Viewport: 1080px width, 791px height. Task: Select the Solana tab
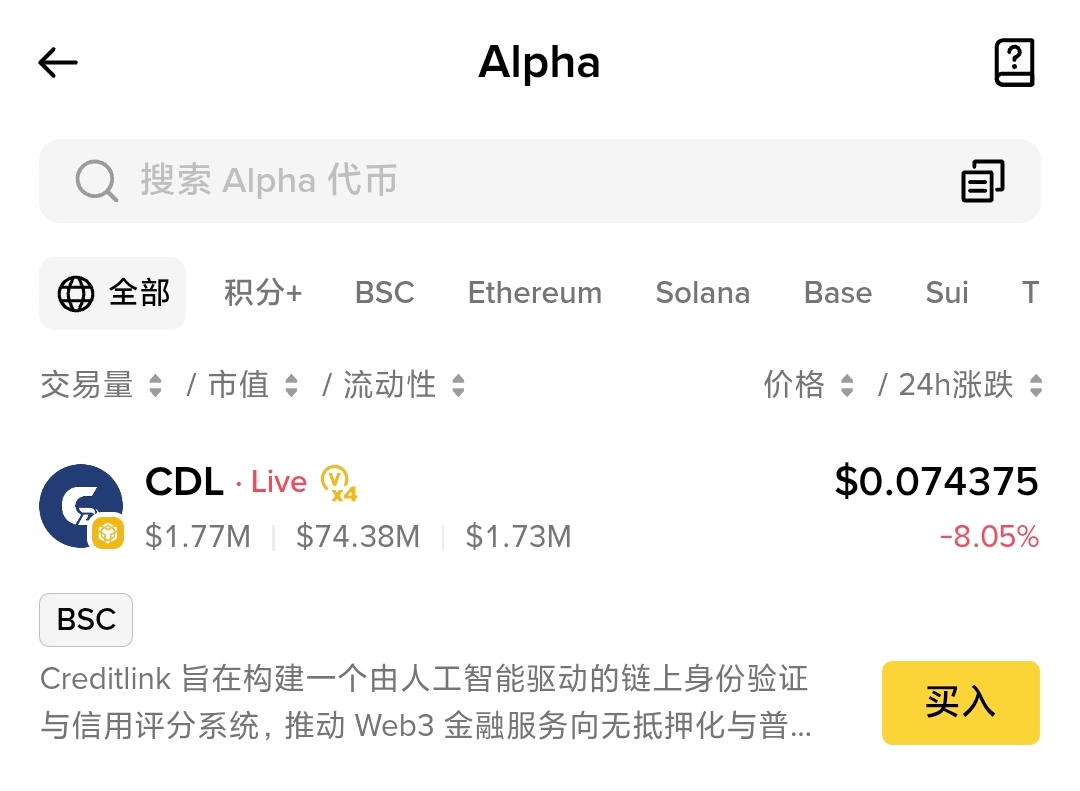point(702,293)
